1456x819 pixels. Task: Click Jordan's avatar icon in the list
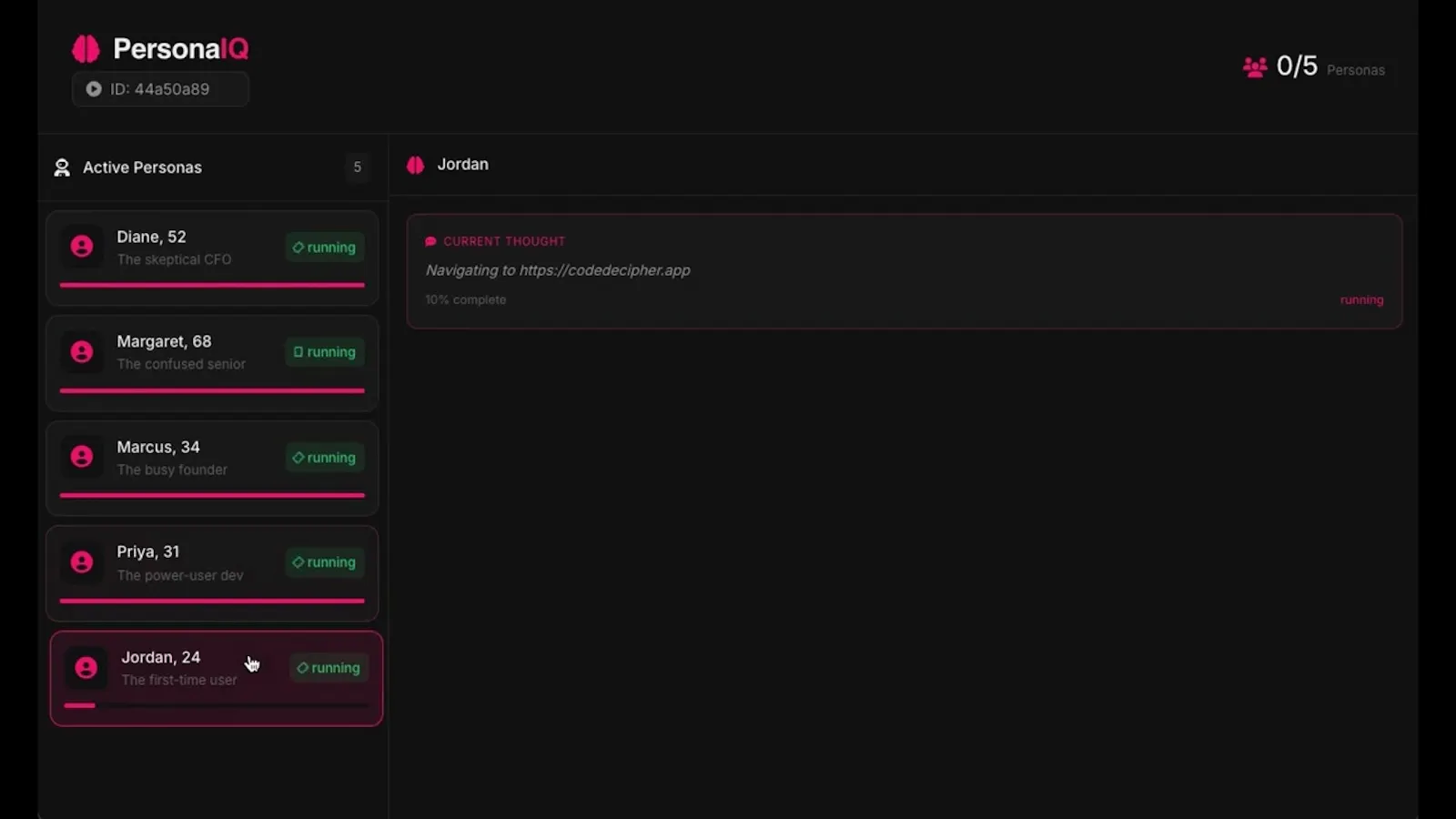[x=86, y=668]
